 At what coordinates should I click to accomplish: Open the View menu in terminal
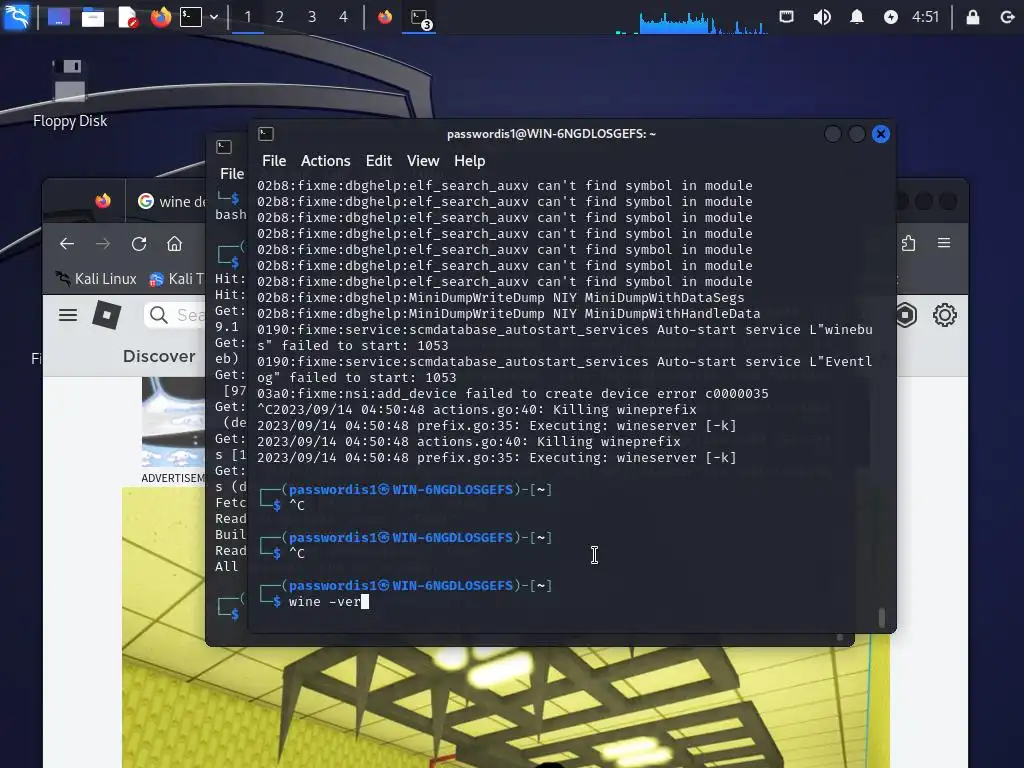click(x=423, y=161)
